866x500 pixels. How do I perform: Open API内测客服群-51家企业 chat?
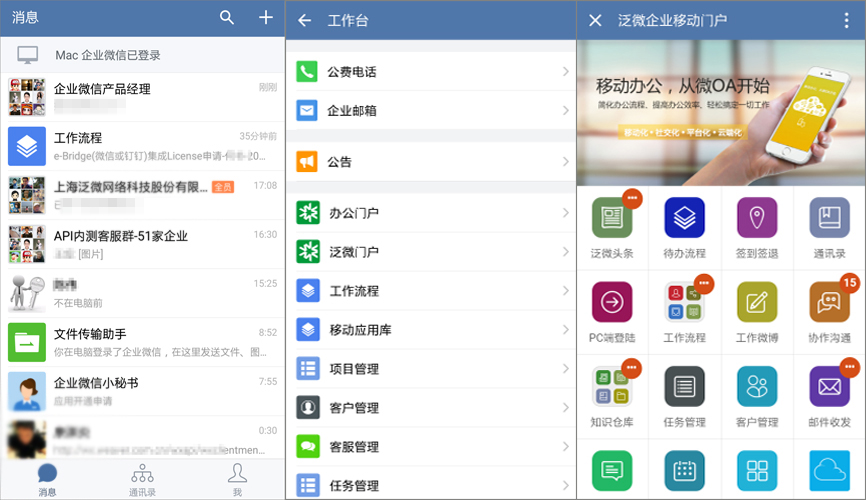coord(142,244)
